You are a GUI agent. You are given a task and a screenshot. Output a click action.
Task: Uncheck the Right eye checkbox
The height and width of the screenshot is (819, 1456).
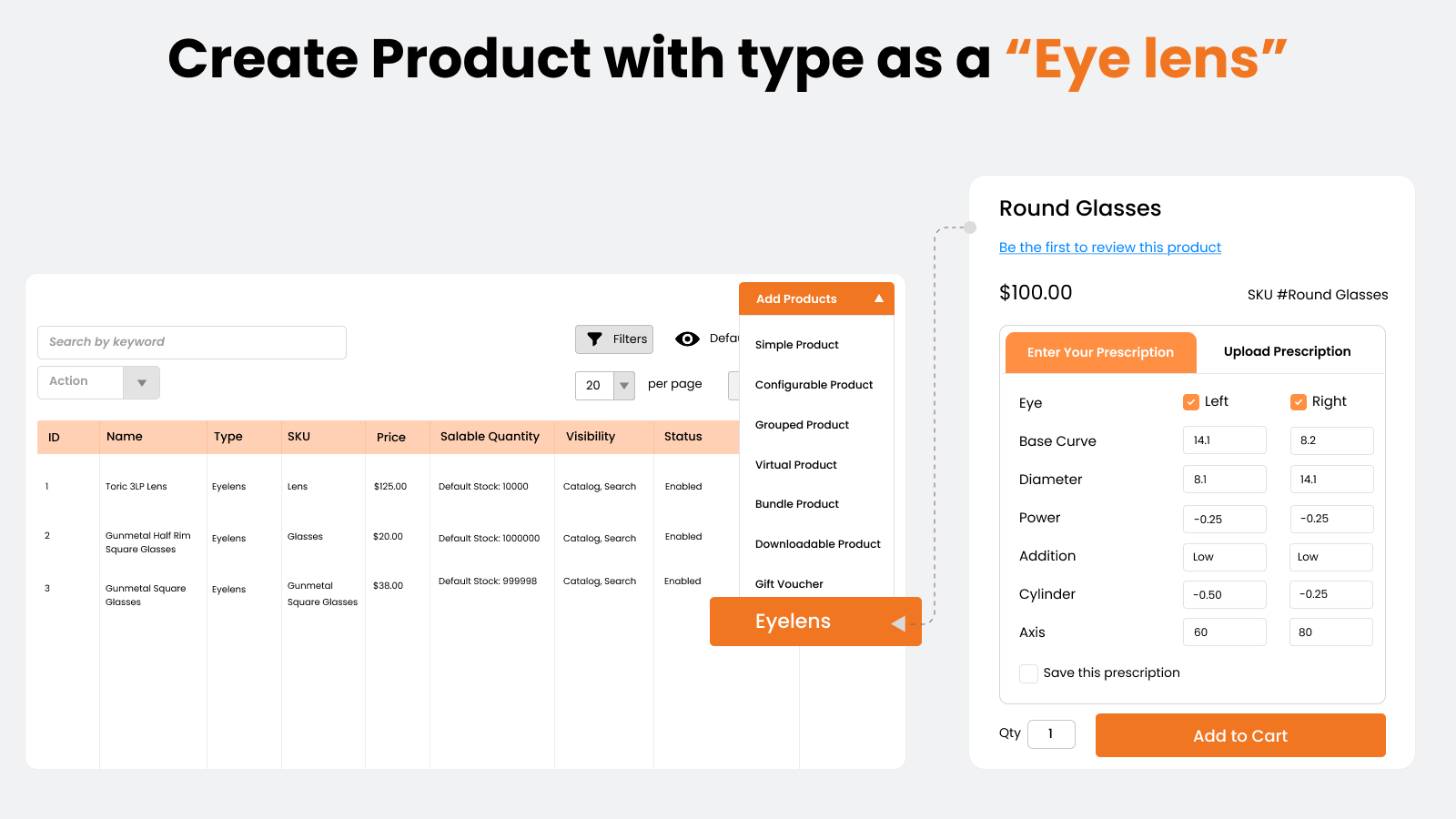[1299, 402]
